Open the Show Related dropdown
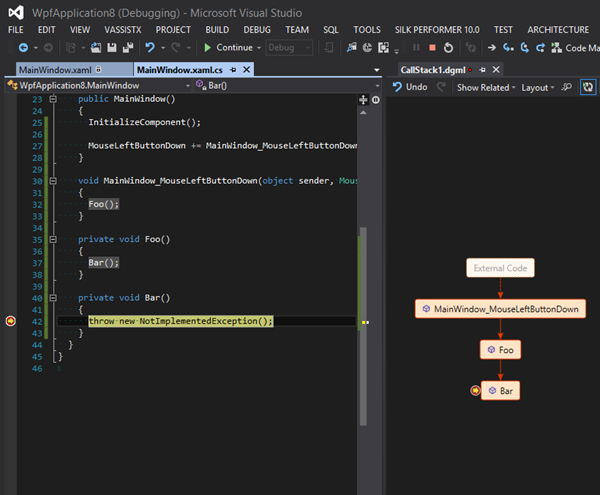Screen dimensions: 600x495 click(x=486, y=88)
